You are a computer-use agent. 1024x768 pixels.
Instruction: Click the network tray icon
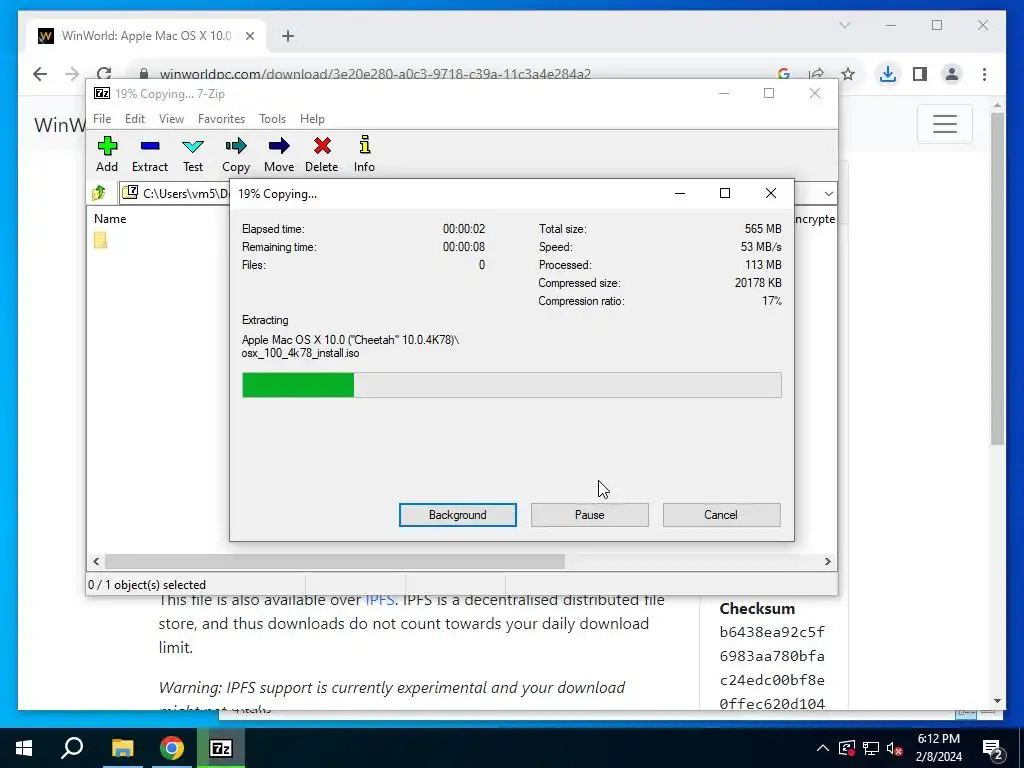871,748
